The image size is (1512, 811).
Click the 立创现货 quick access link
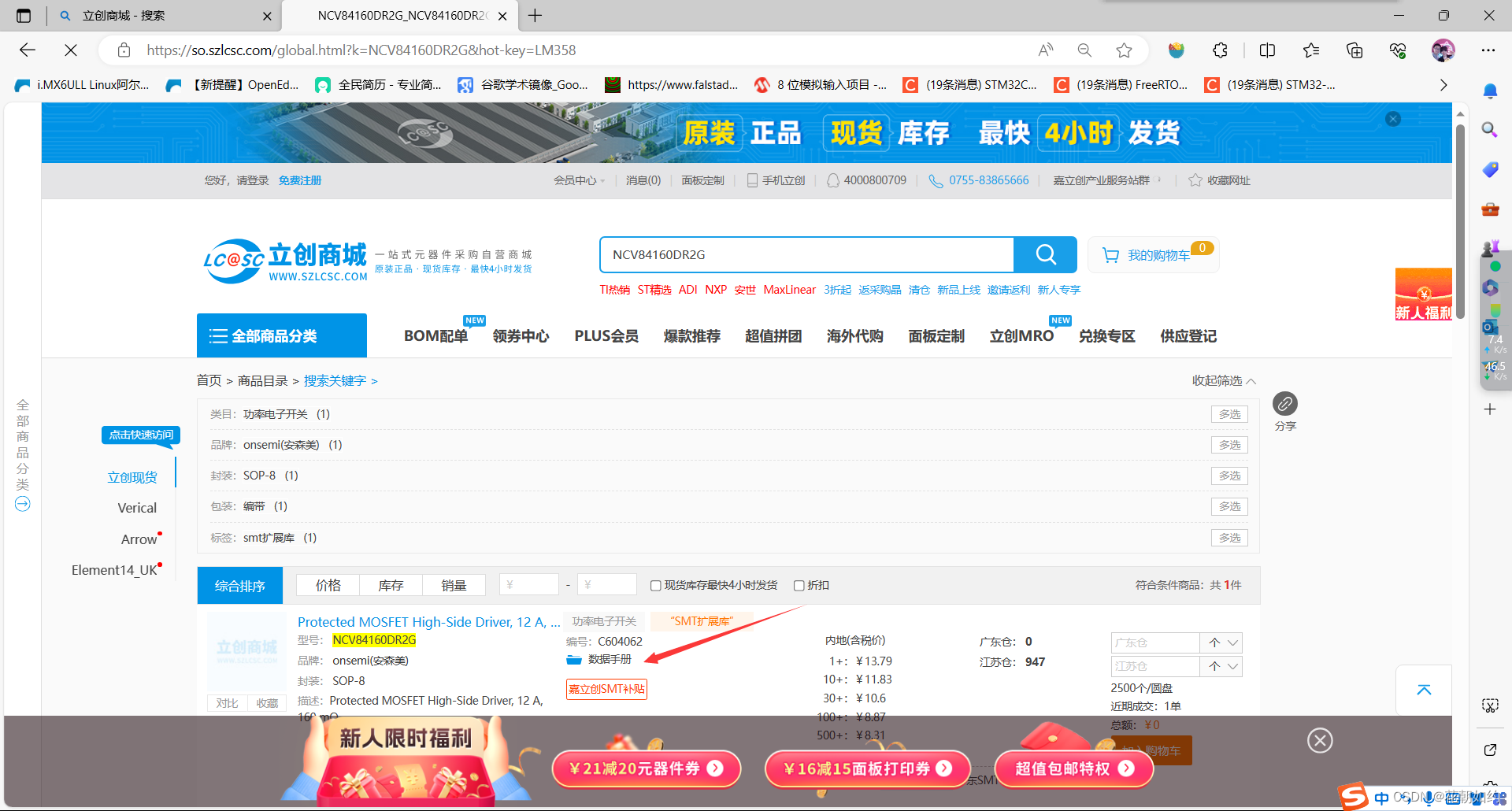point(132,477)
